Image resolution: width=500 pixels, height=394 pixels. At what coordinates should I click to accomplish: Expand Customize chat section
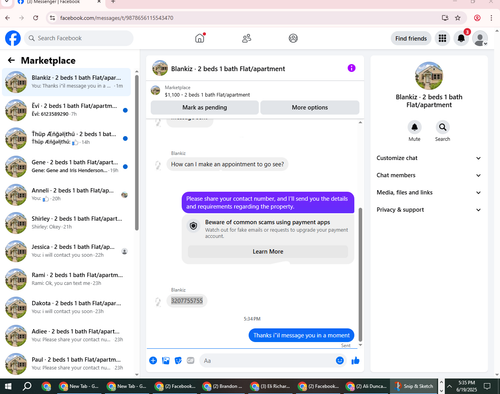(429, 158)
